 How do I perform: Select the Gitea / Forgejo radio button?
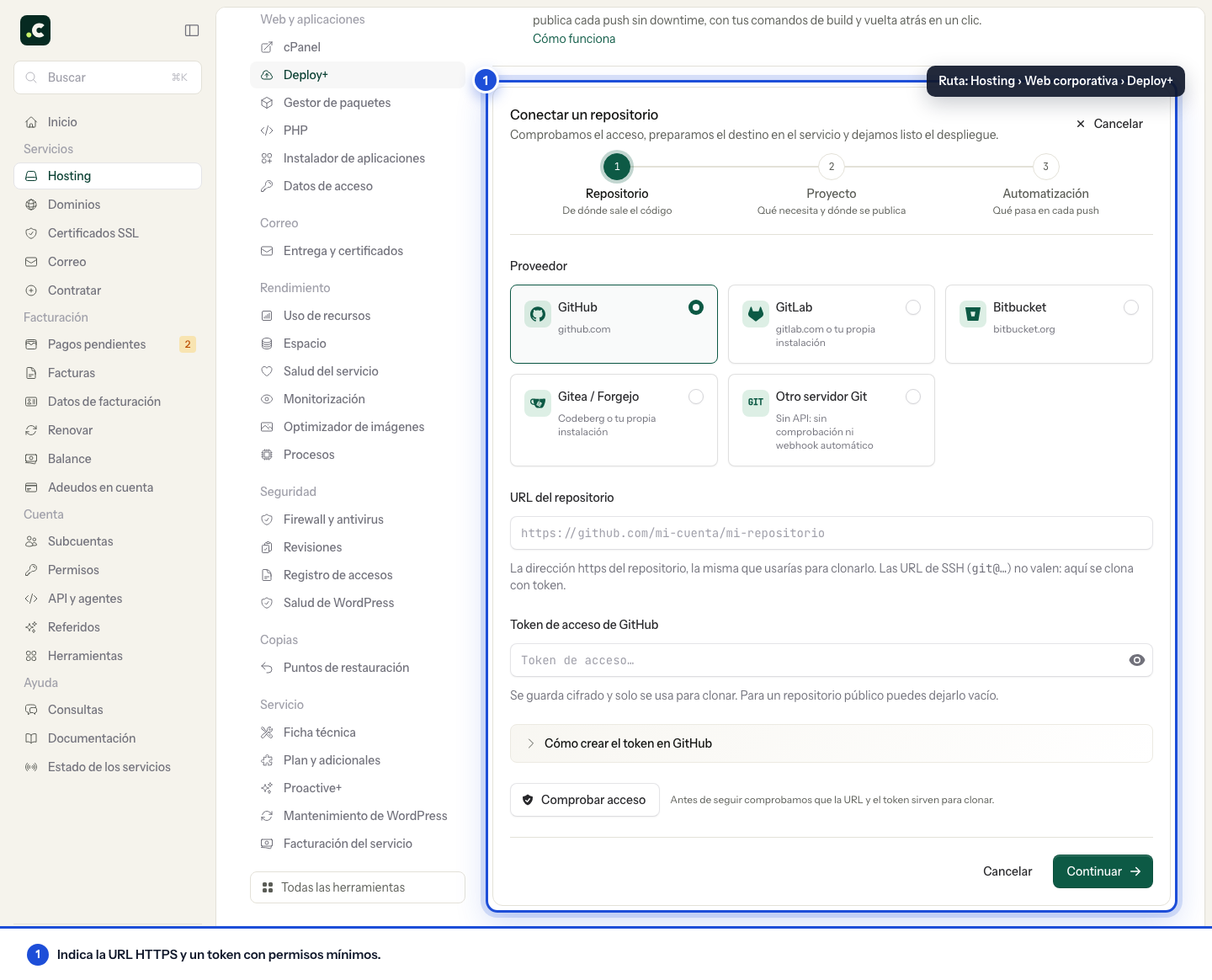[696, 397]
